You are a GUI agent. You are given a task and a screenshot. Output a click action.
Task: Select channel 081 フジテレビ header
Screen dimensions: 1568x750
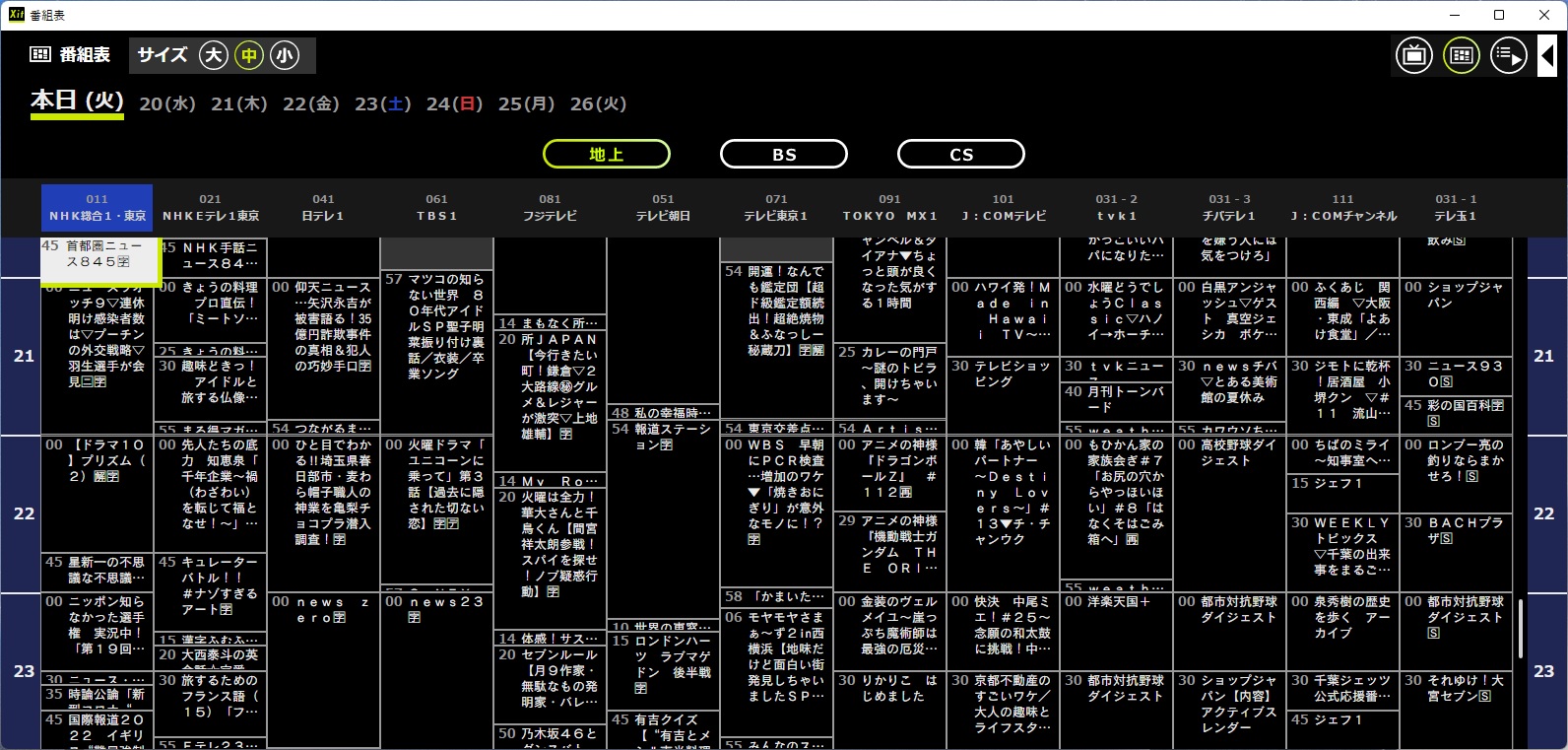551,208
